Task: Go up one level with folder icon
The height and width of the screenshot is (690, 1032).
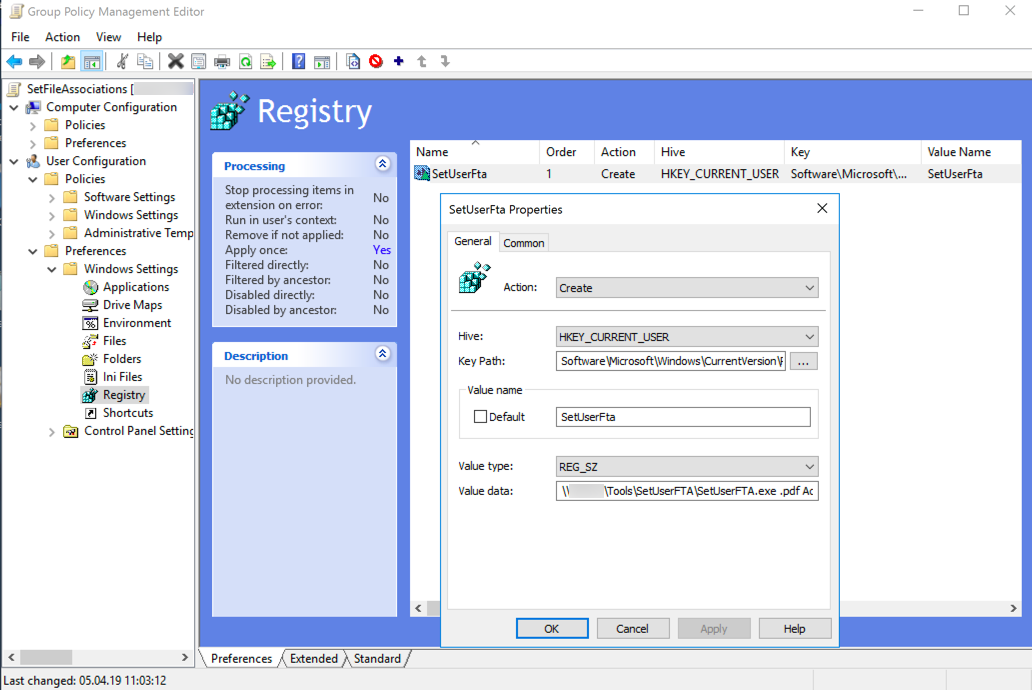Action: pyautogui.click(x=68, y=62)
